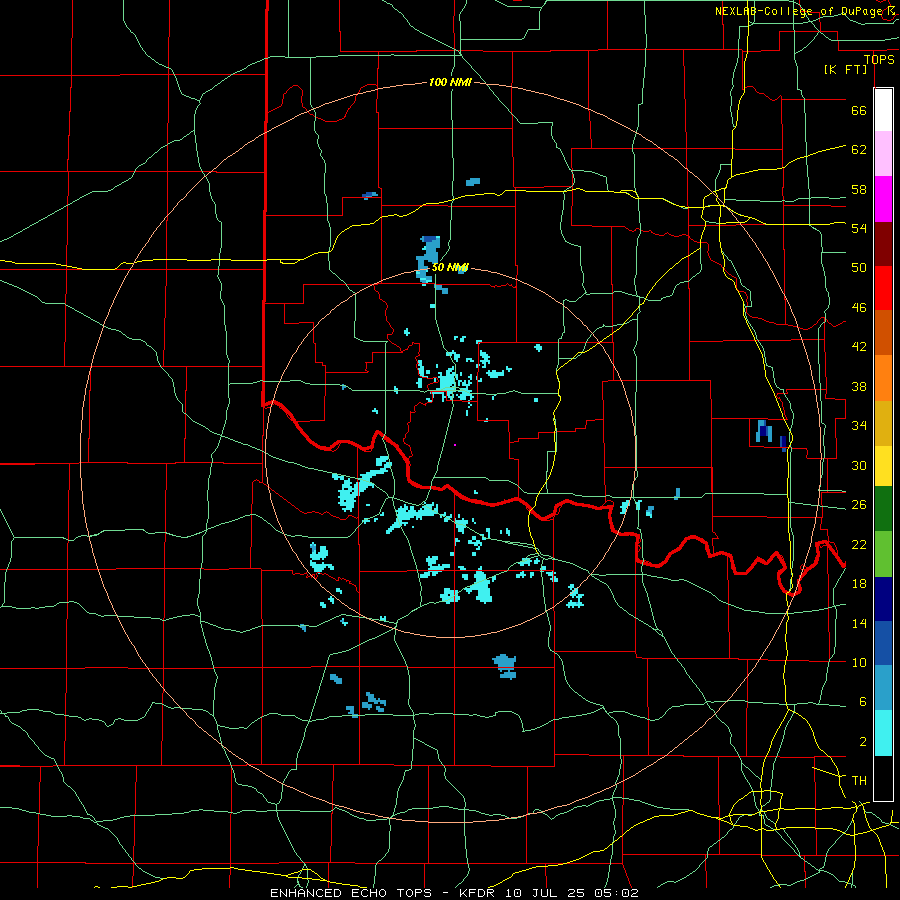Click the yellow 34 kft legend swatch
The height and width of the screenshot is (900, 900).
point(883,466)
